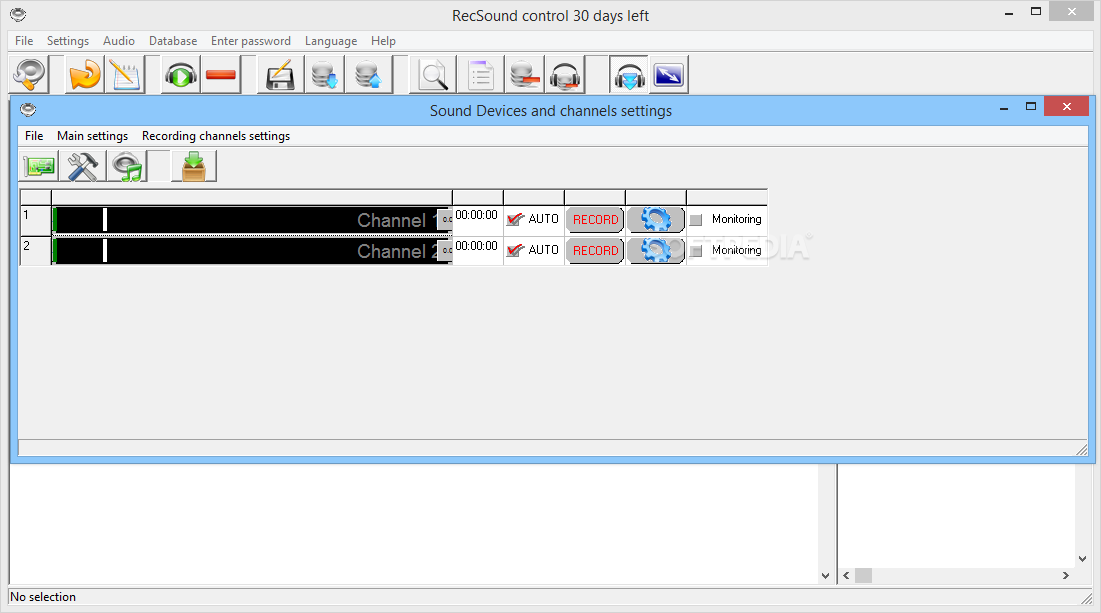This screenshot has width=1101, height=613.
Task: Toggle AUTO checkbox for Channel 1
Action: click(x=515, y=219)
